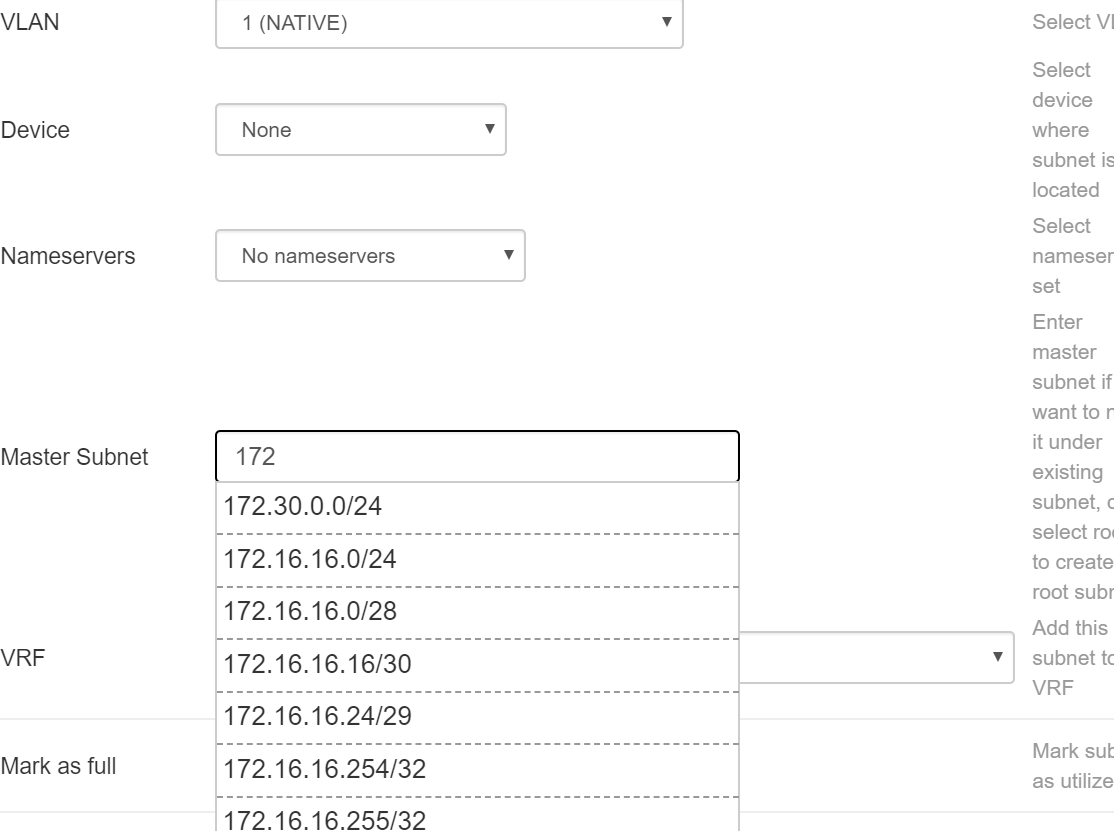The image size is (1114, 831).
Task: Click the Nameservers dropdown arrow
Action: [507, 255]
